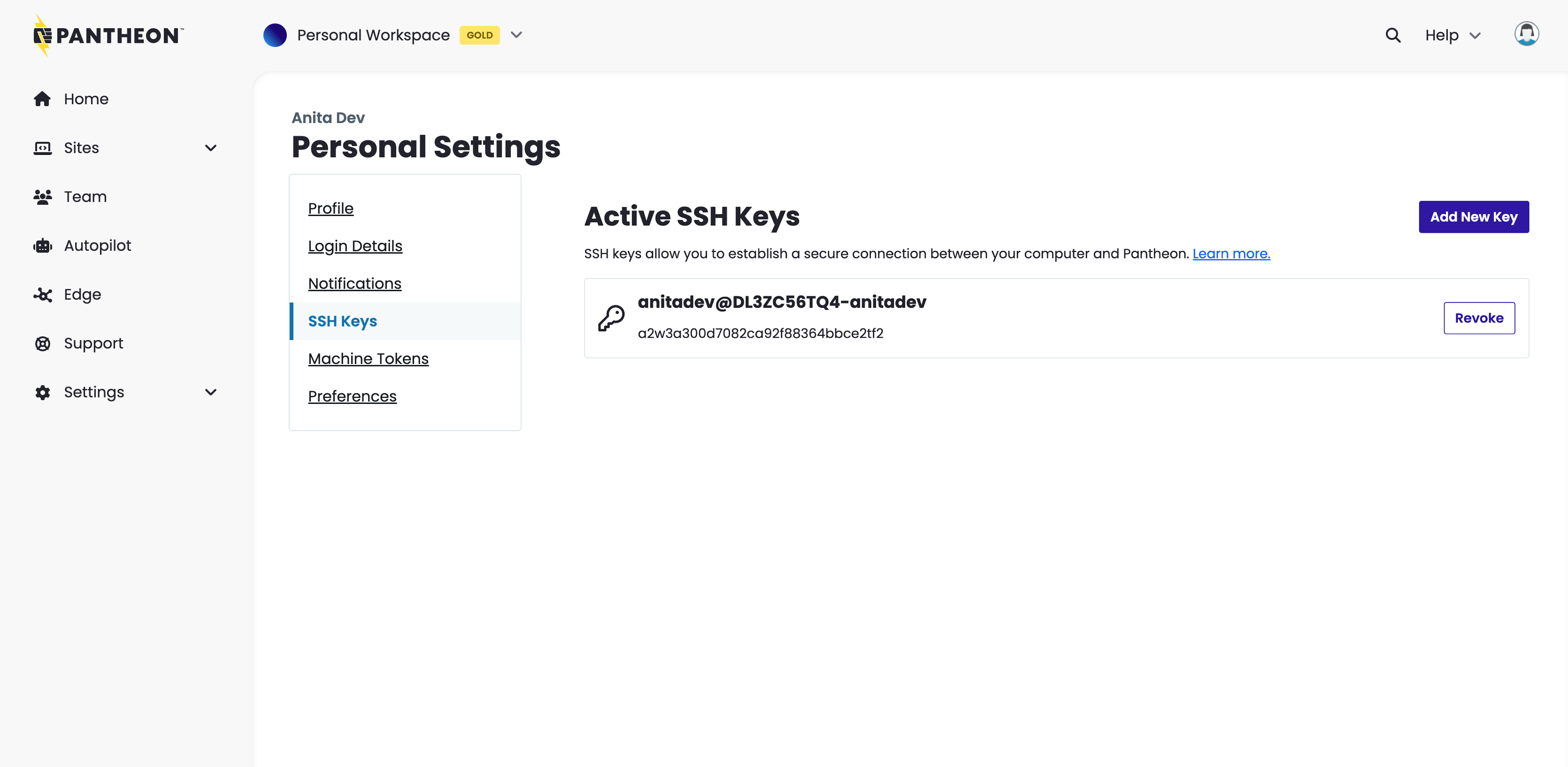1568x767 pixels.
Task: Click the Team icon in the sidebar
Action: click(x=42, y=196)
